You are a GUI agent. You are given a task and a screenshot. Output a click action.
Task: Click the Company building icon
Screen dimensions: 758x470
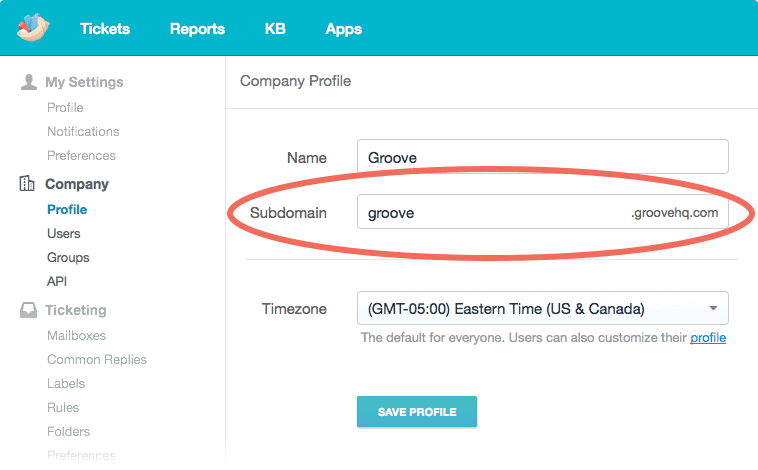[28, 184]
